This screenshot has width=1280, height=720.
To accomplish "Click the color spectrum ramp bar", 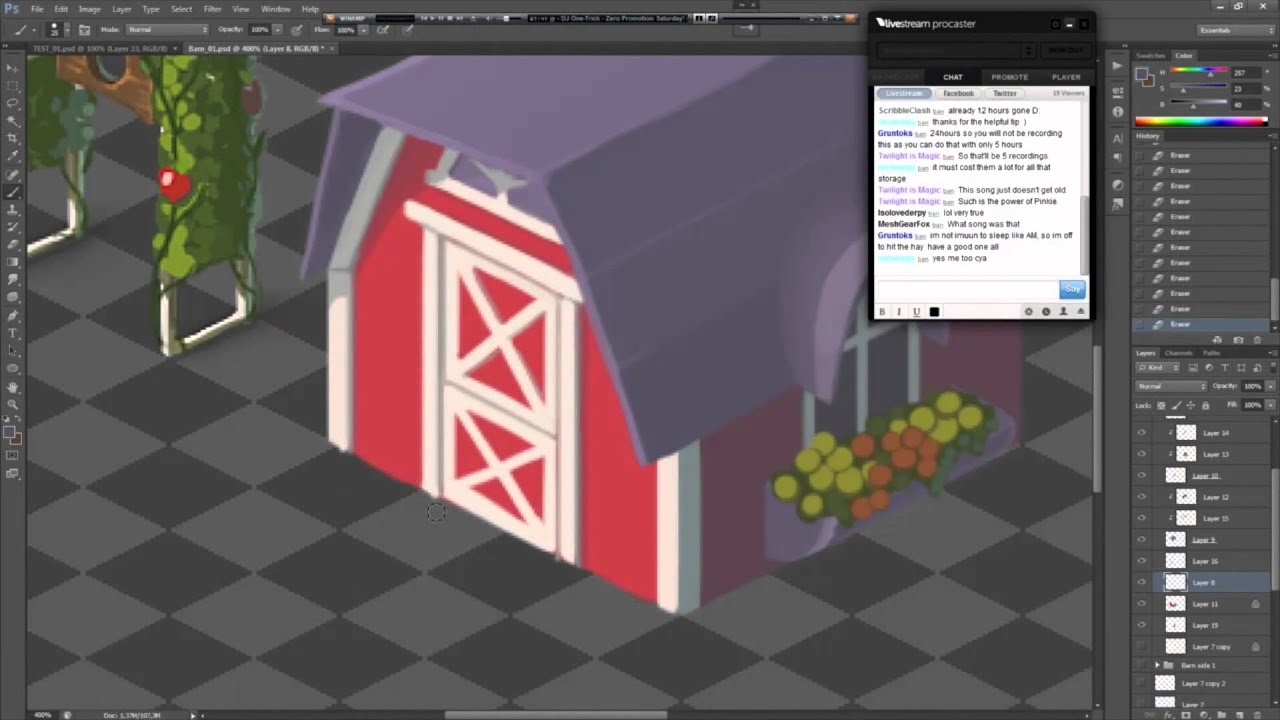I will 1201,121.
